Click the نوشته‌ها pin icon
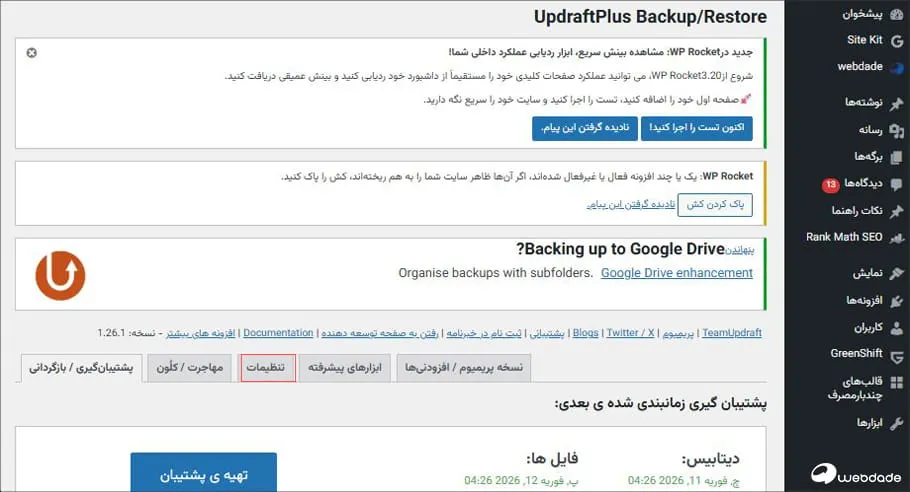 897,103
